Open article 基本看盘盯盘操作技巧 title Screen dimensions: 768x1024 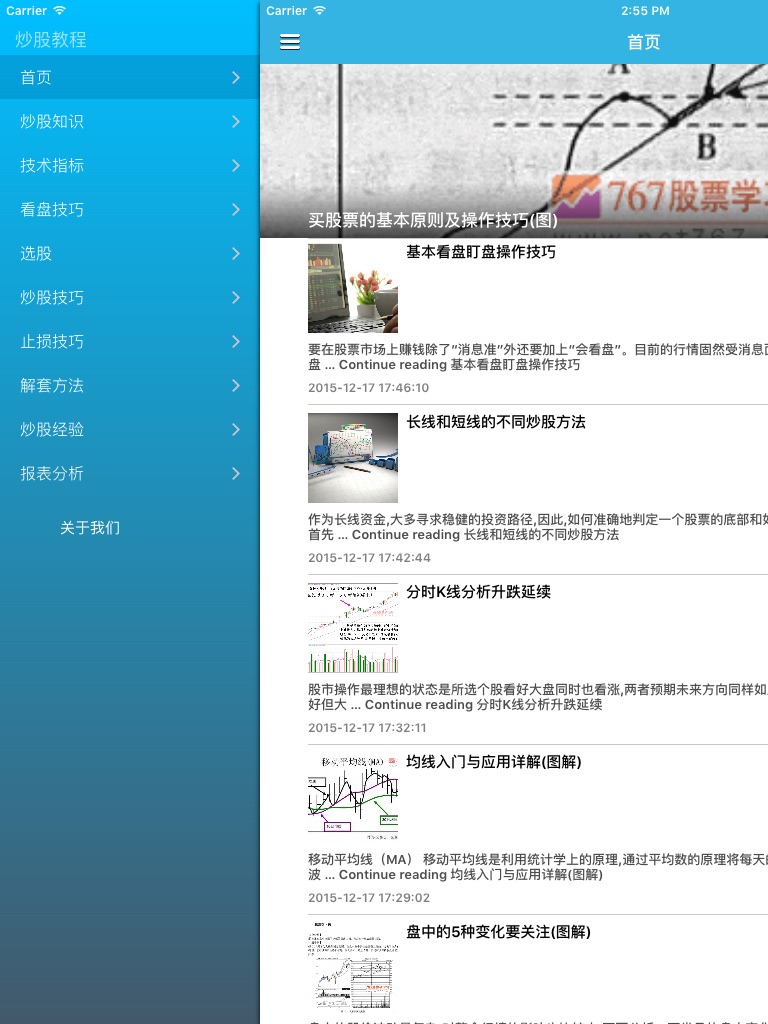[481, 252]
